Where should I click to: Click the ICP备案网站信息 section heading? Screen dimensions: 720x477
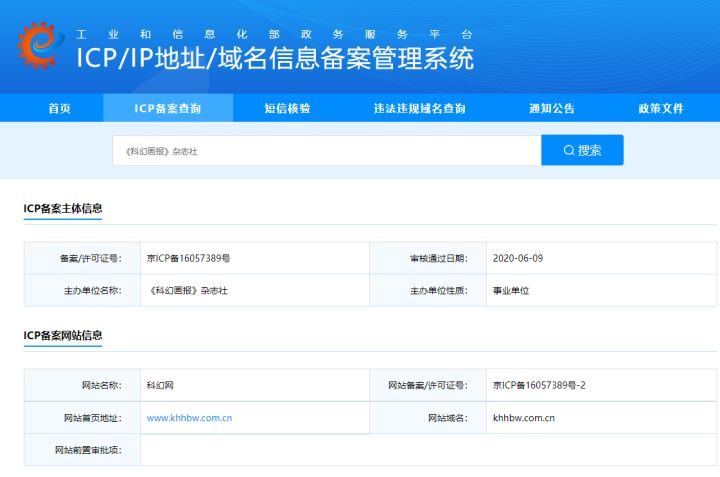[63, 335]
